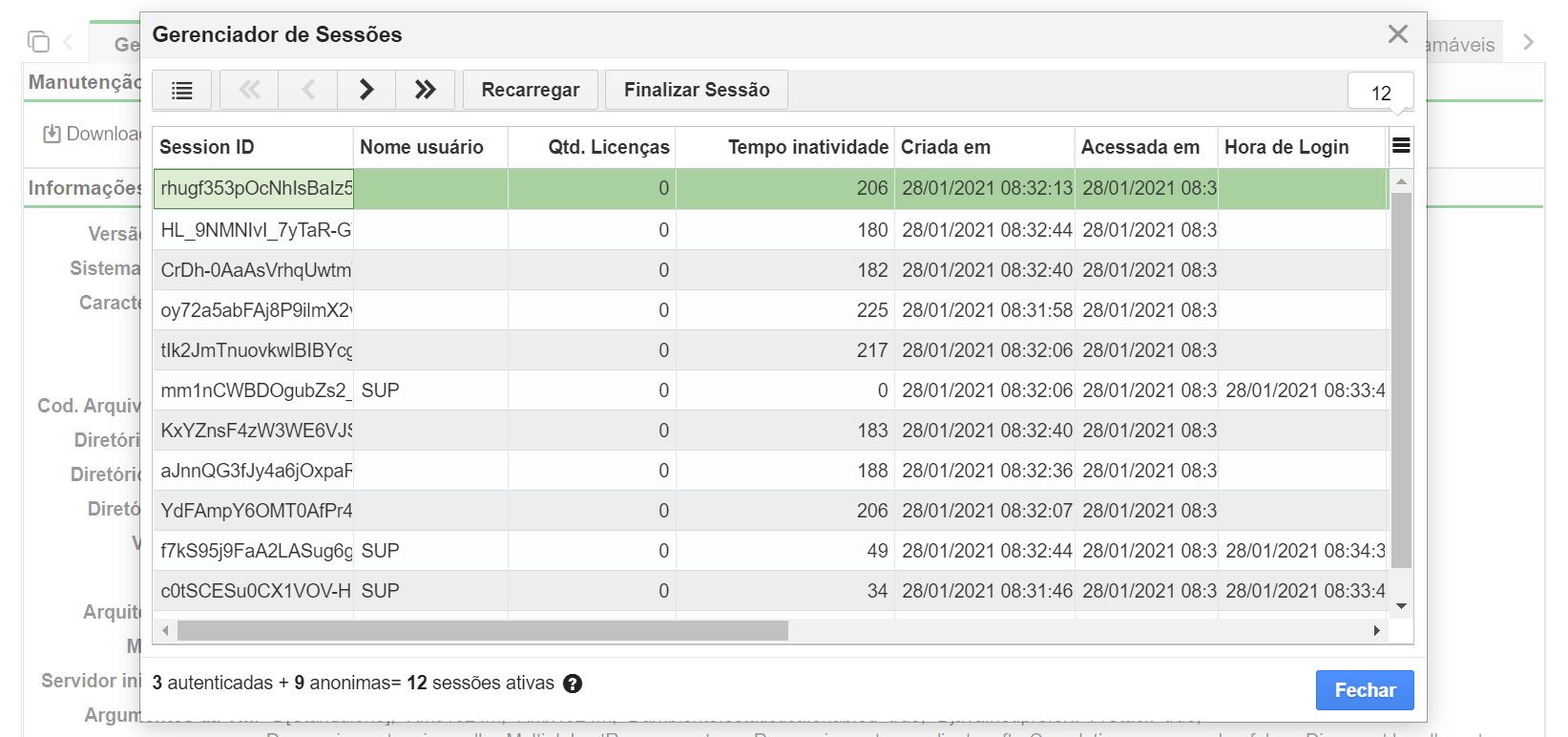Viewport: 1568px width, 737px height.
Task: Click help question mark beside sessões ativas
Action: point(573,684)
